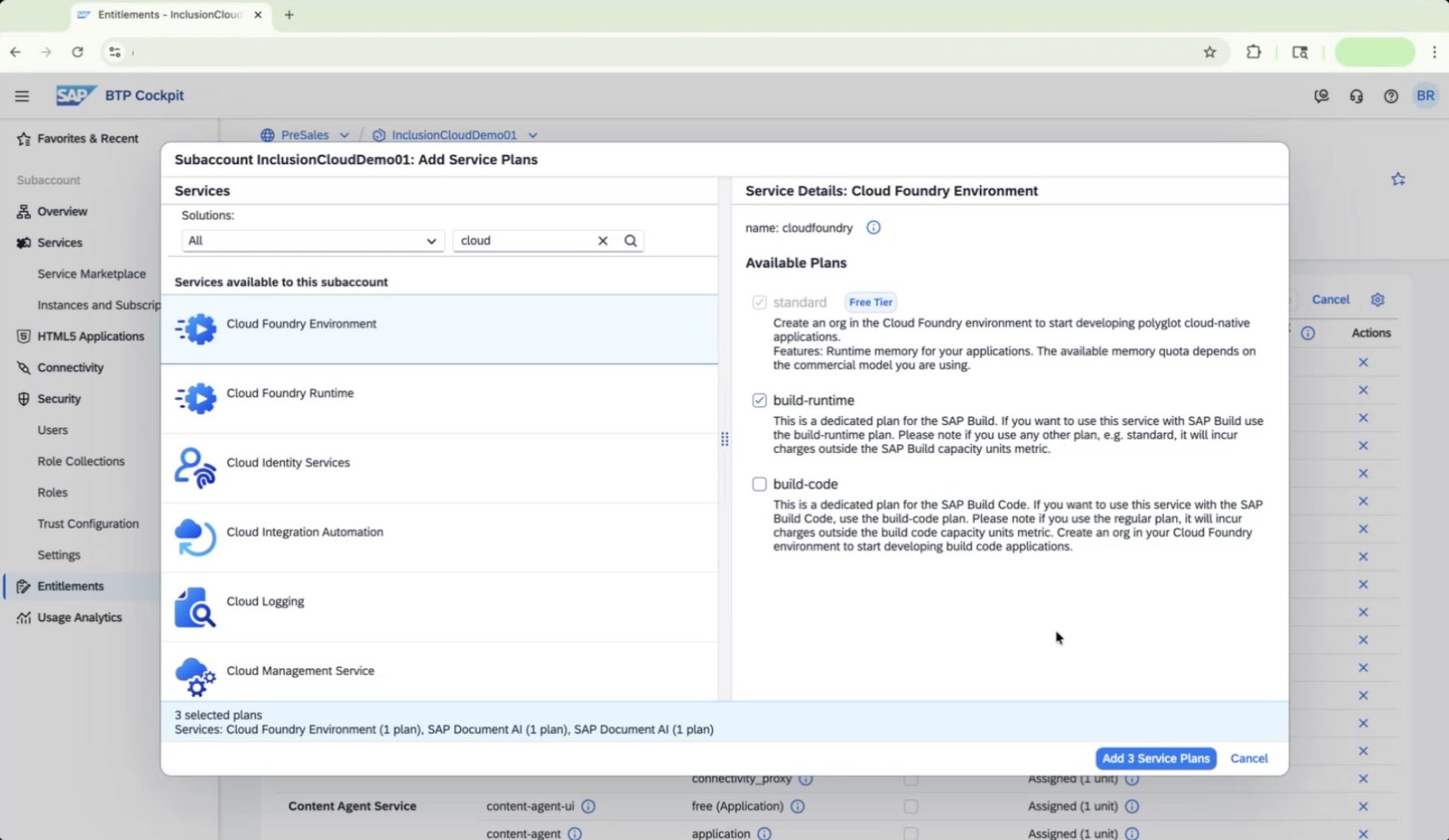Click Cancel in the entitlements table toolbar

click(1330, 299)
